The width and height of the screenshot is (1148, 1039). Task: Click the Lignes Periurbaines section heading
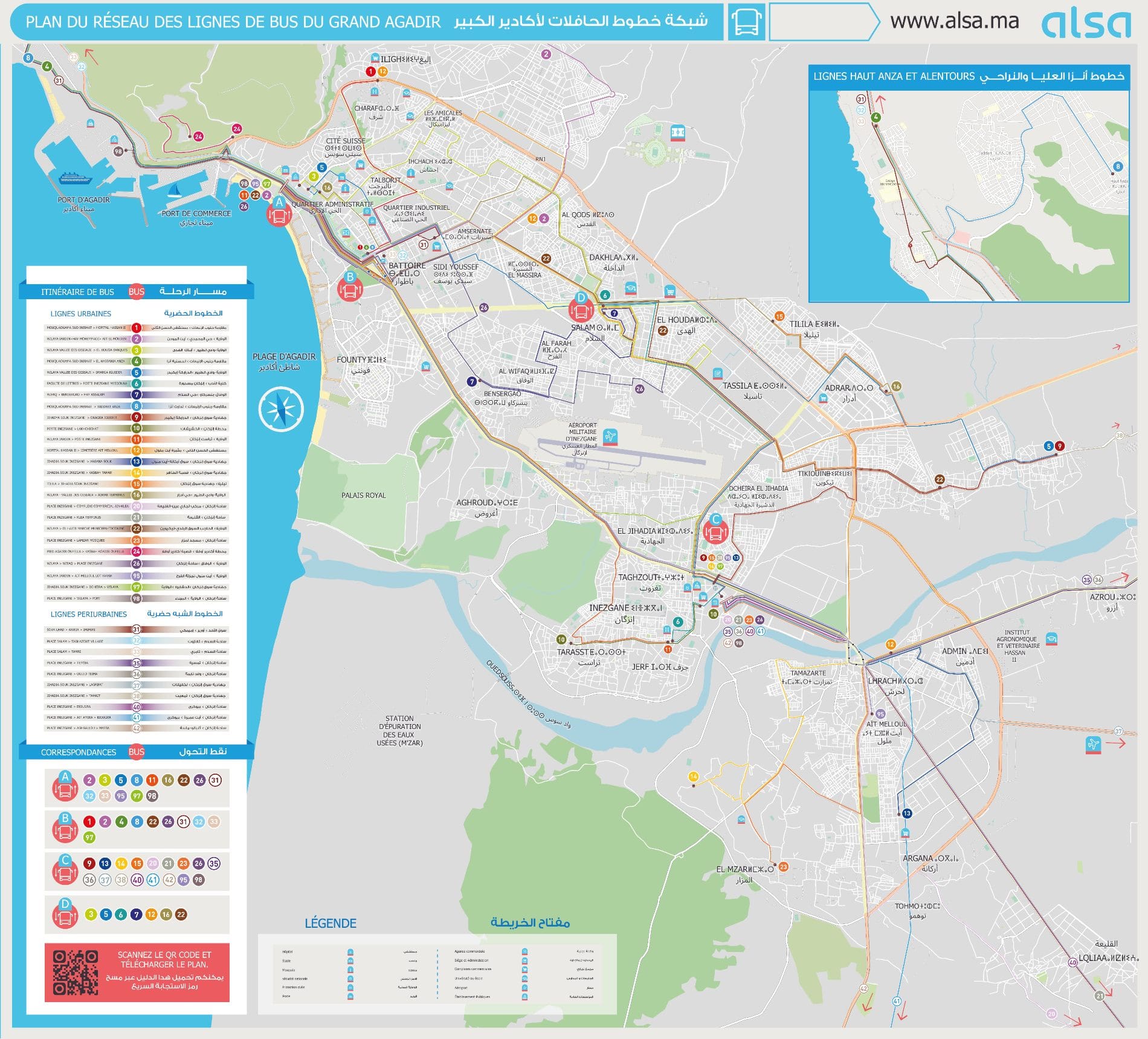88,614
